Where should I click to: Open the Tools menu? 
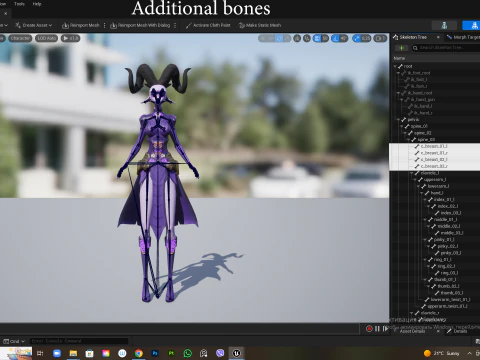[19, 4]
